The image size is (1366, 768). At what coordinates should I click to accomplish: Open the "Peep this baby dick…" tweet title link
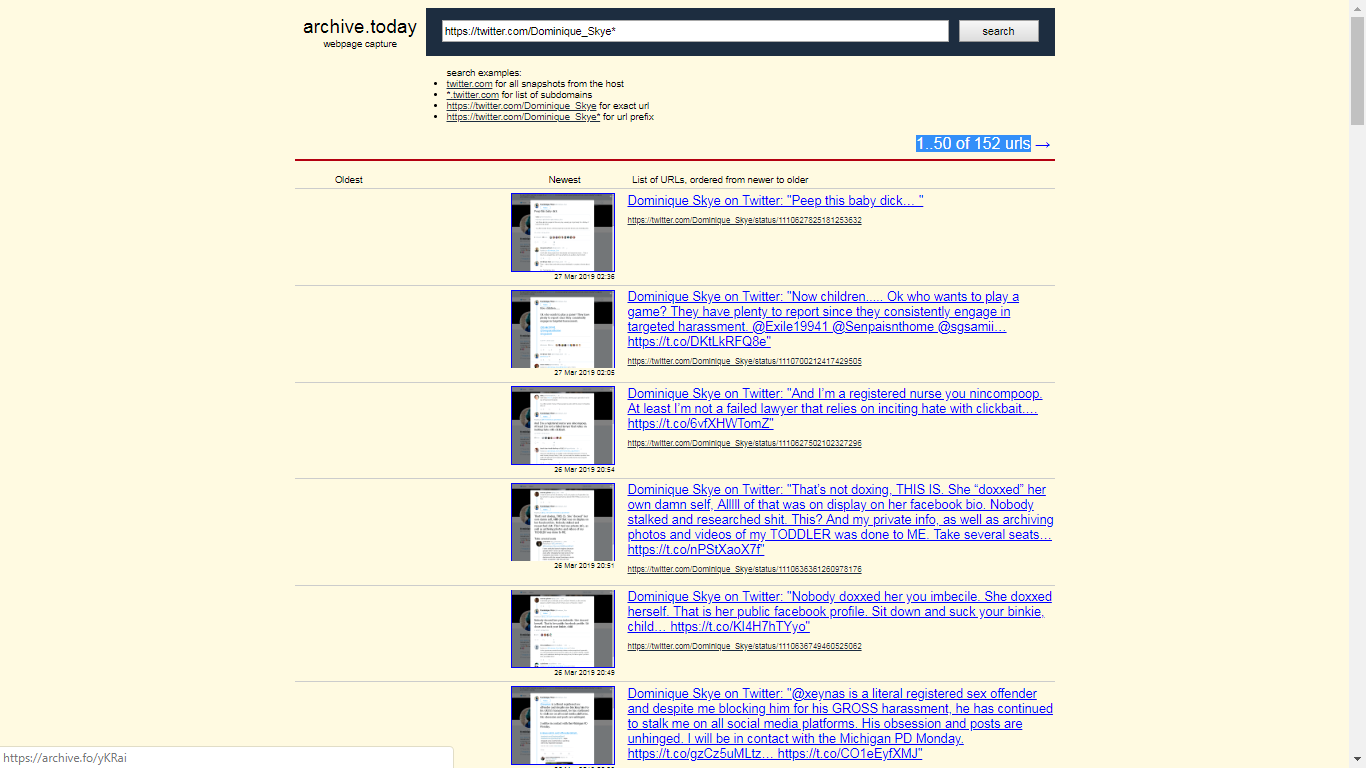click(x=775, y=201)
